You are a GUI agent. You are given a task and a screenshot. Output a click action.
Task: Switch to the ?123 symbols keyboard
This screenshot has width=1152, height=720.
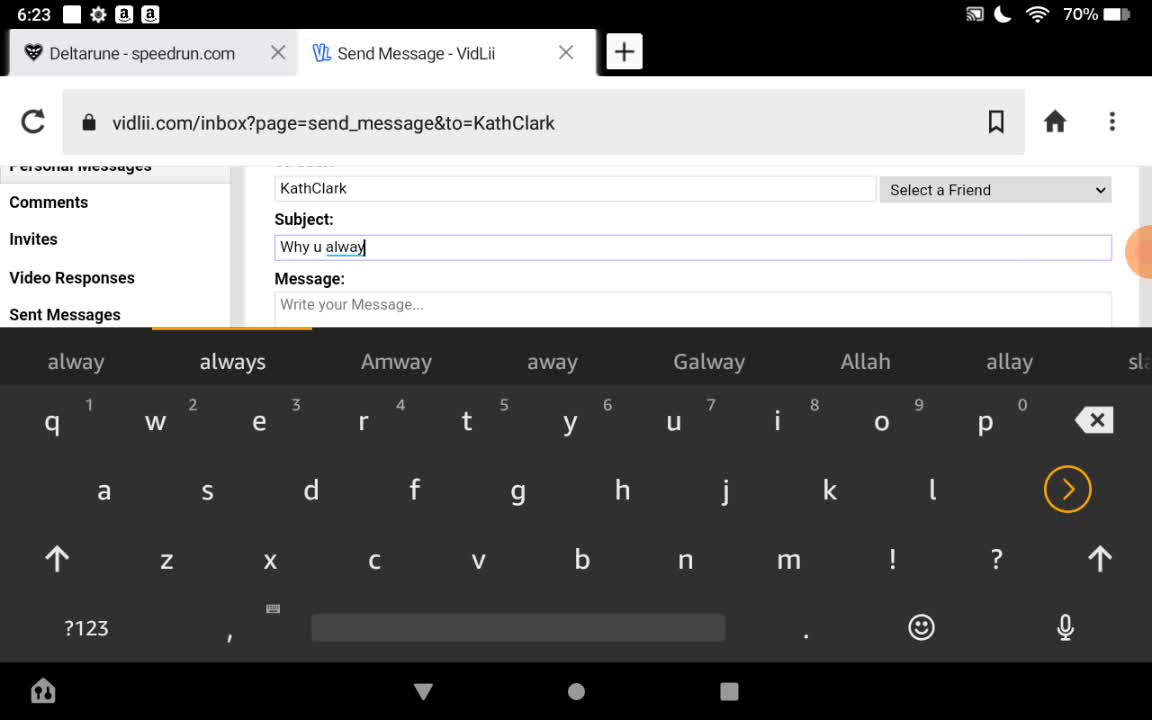pos(86,628)
